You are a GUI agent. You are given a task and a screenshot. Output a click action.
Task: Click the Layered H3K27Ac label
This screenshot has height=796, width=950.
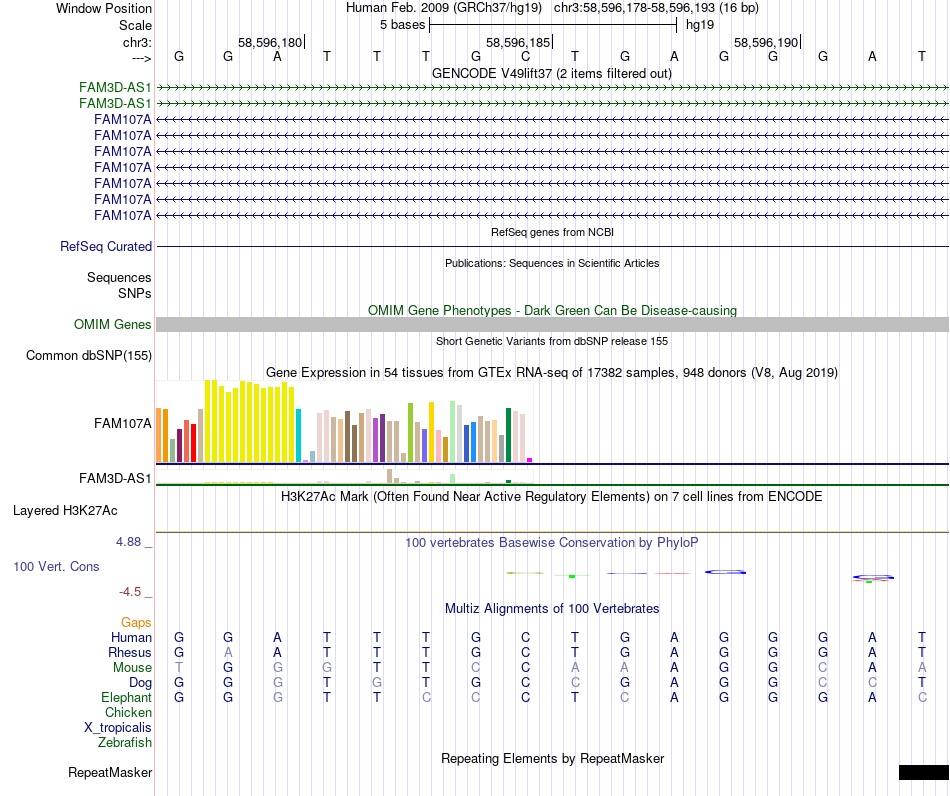(x=65, y=511)
